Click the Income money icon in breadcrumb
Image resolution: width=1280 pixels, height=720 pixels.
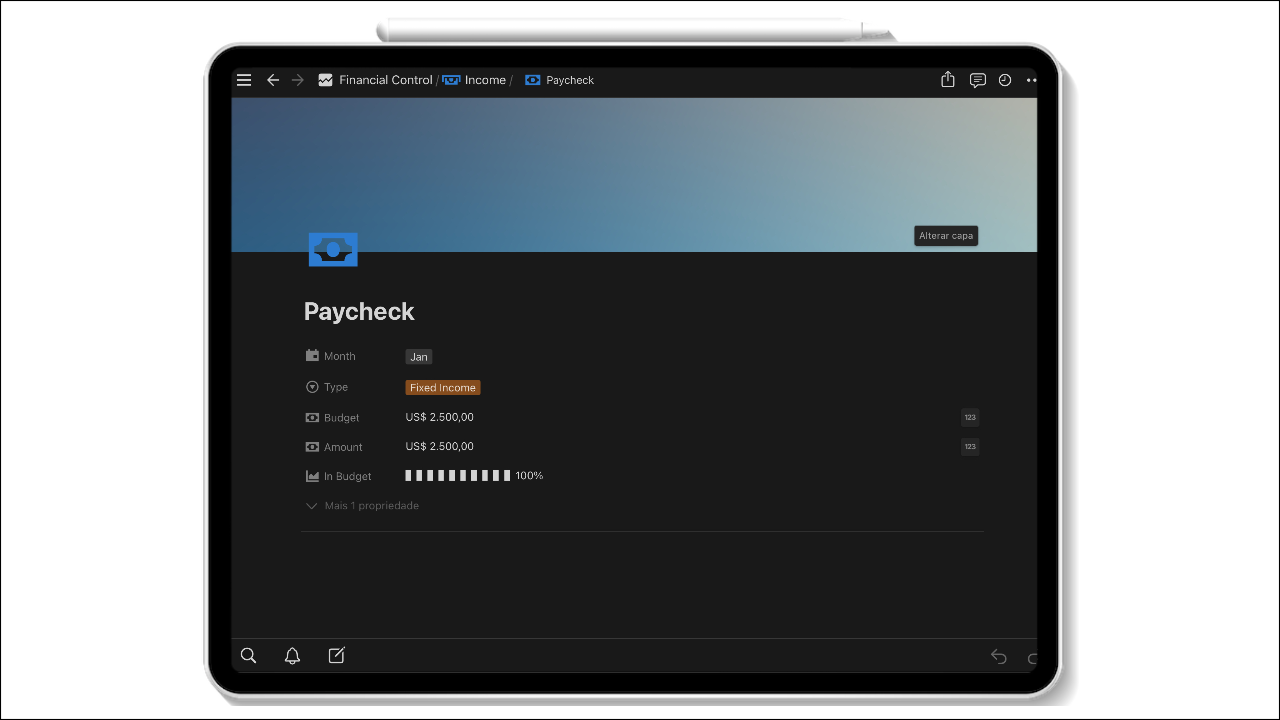(451, 80)
